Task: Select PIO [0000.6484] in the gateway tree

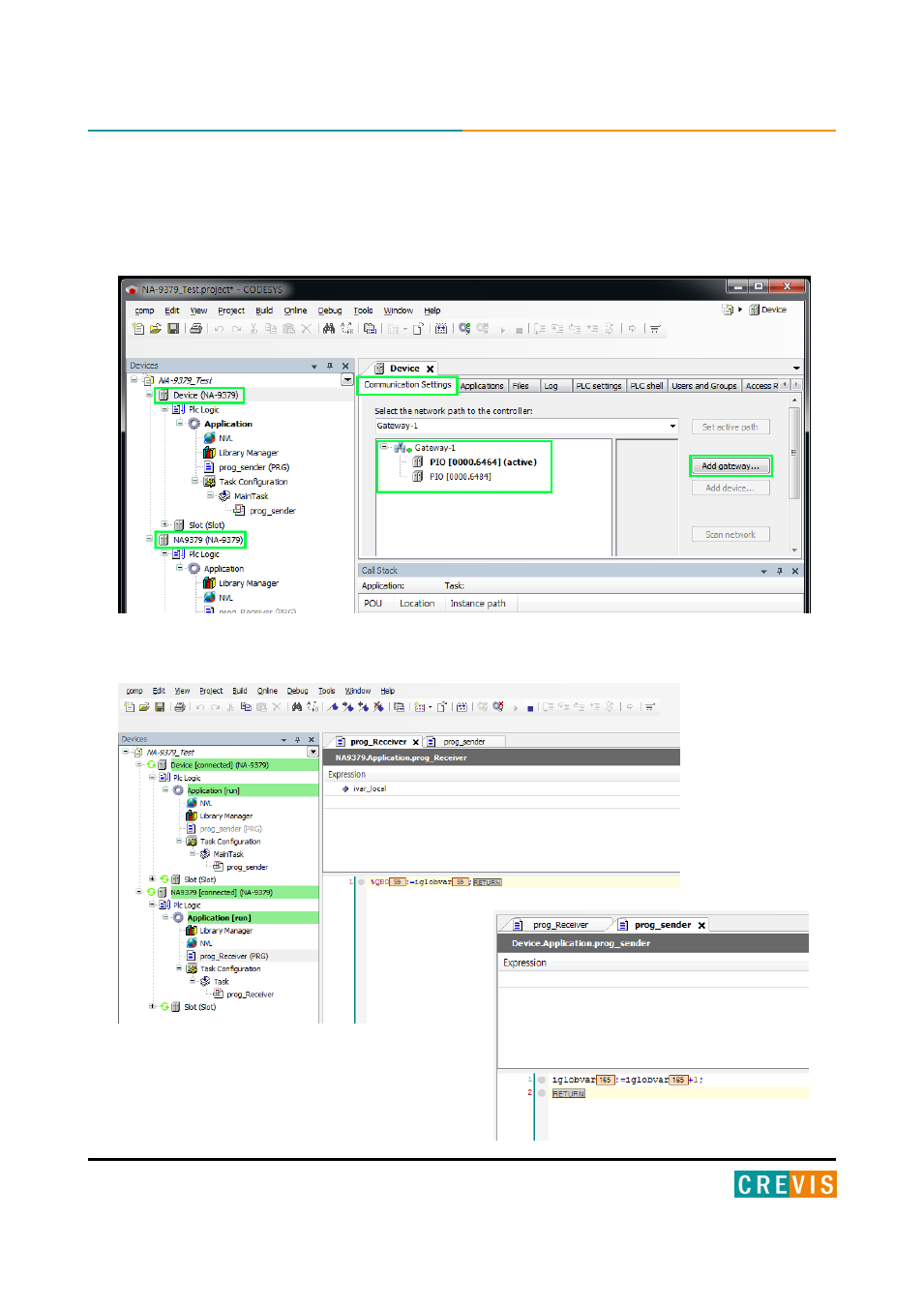Action: 461,477
